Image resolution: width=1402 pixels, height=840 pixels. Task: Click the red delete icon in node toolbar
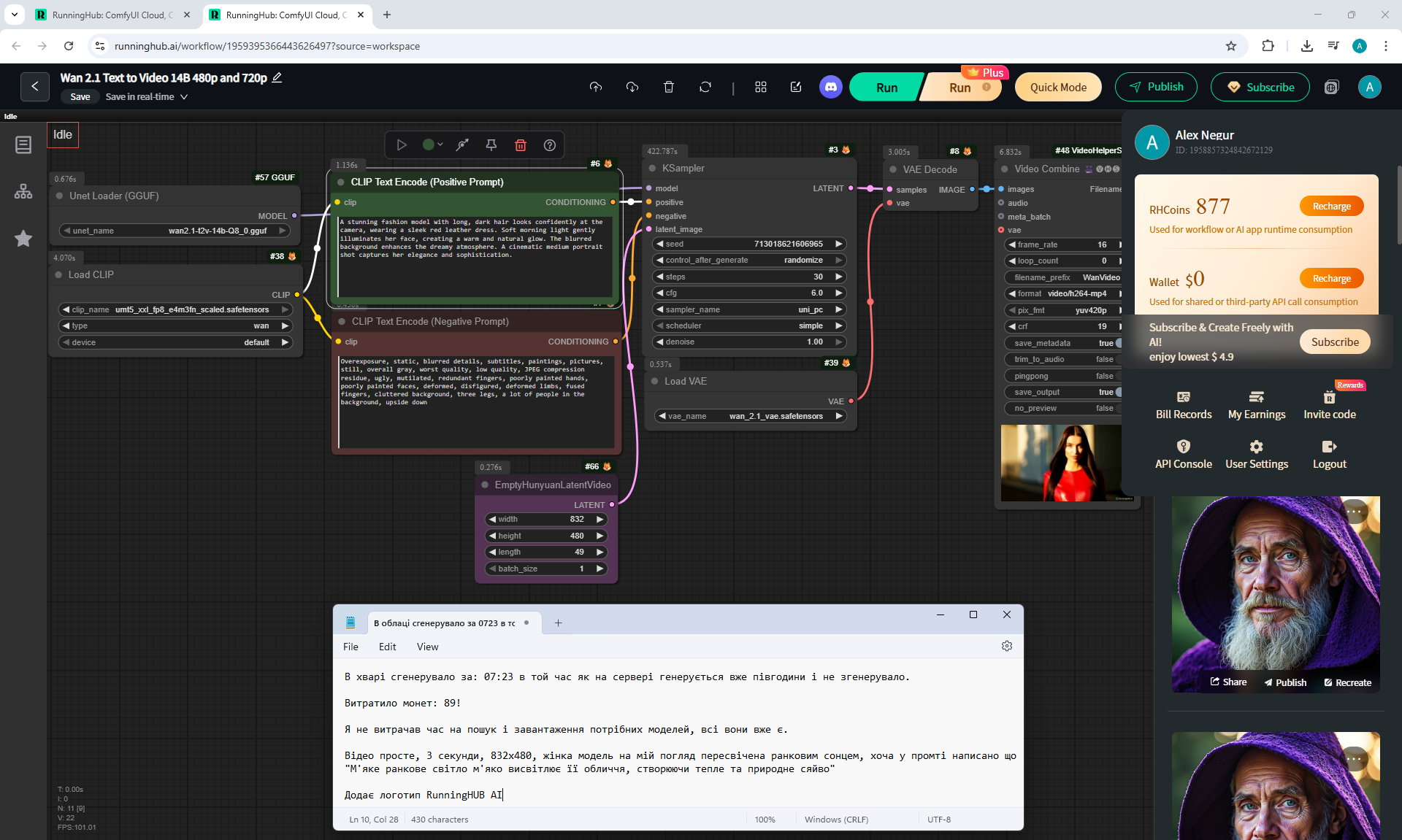[521, 145]
